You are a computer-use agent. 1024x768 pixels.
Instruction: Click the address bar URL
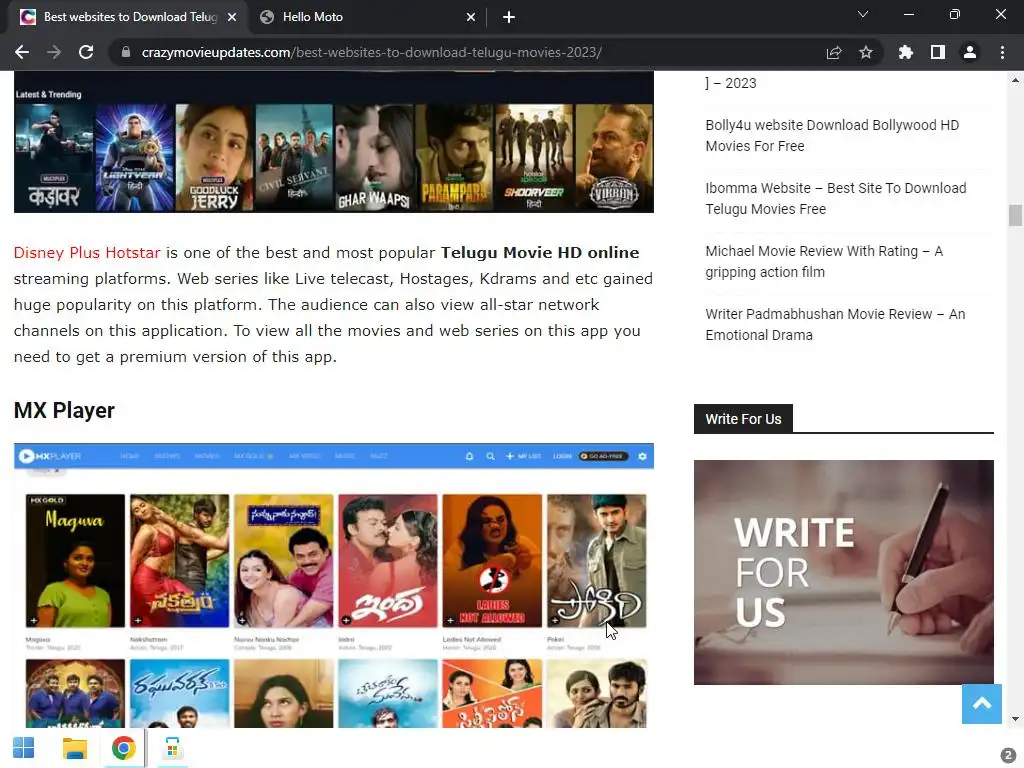(372, 52)
